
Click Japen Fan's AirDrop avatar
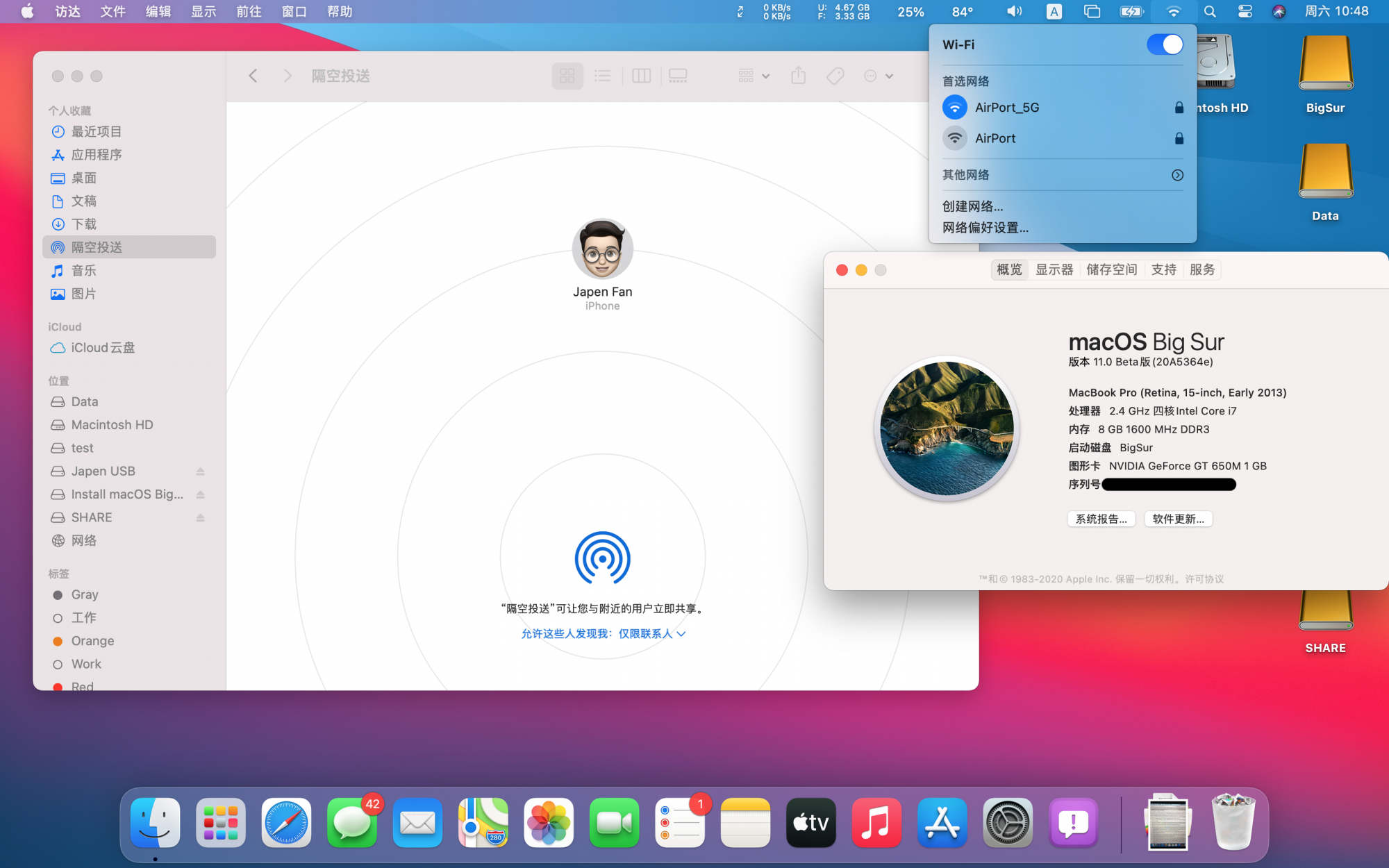pos(602,250)
